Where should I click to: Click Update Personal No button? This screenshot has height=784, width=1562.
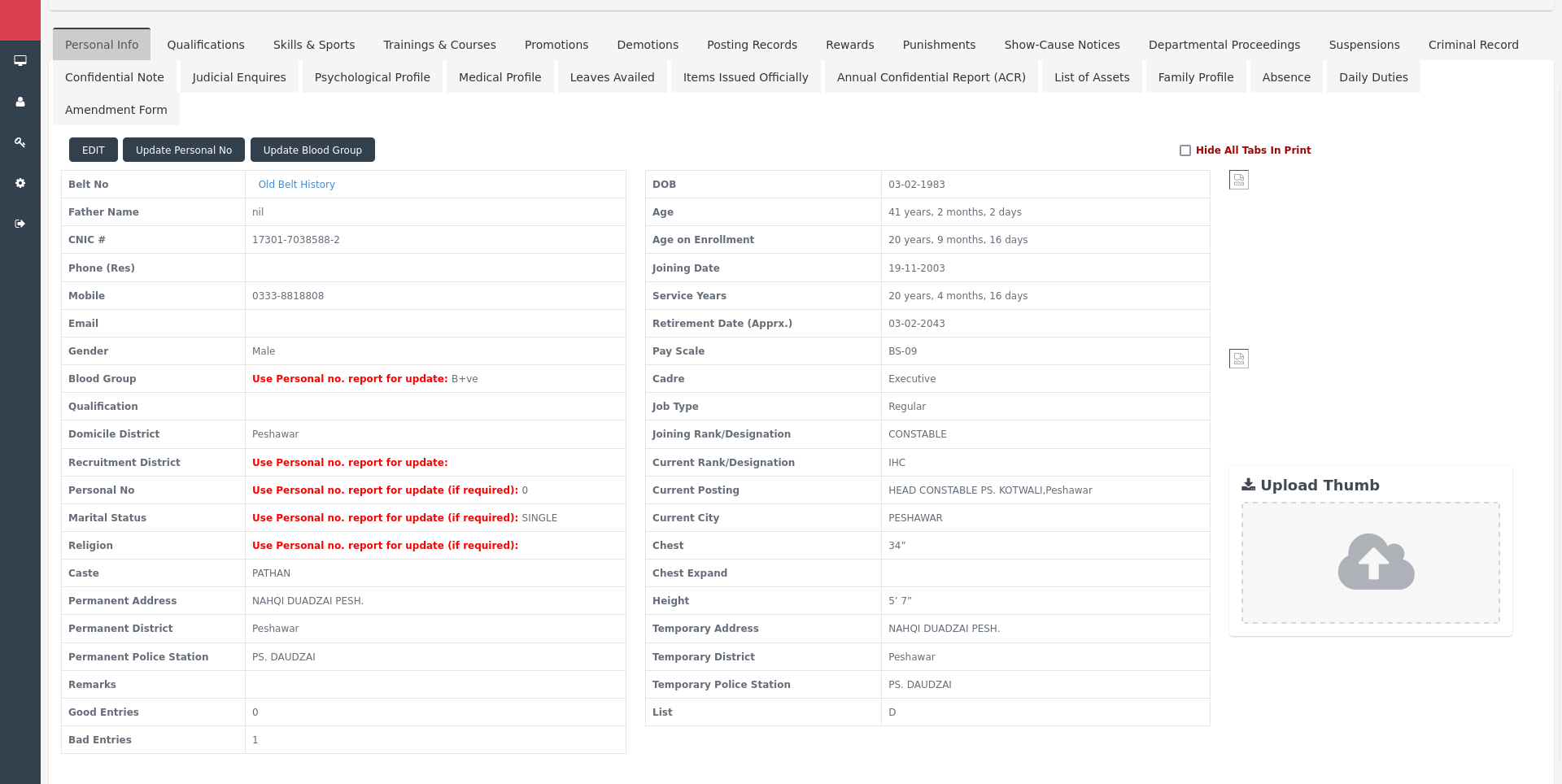coord(184,150)
